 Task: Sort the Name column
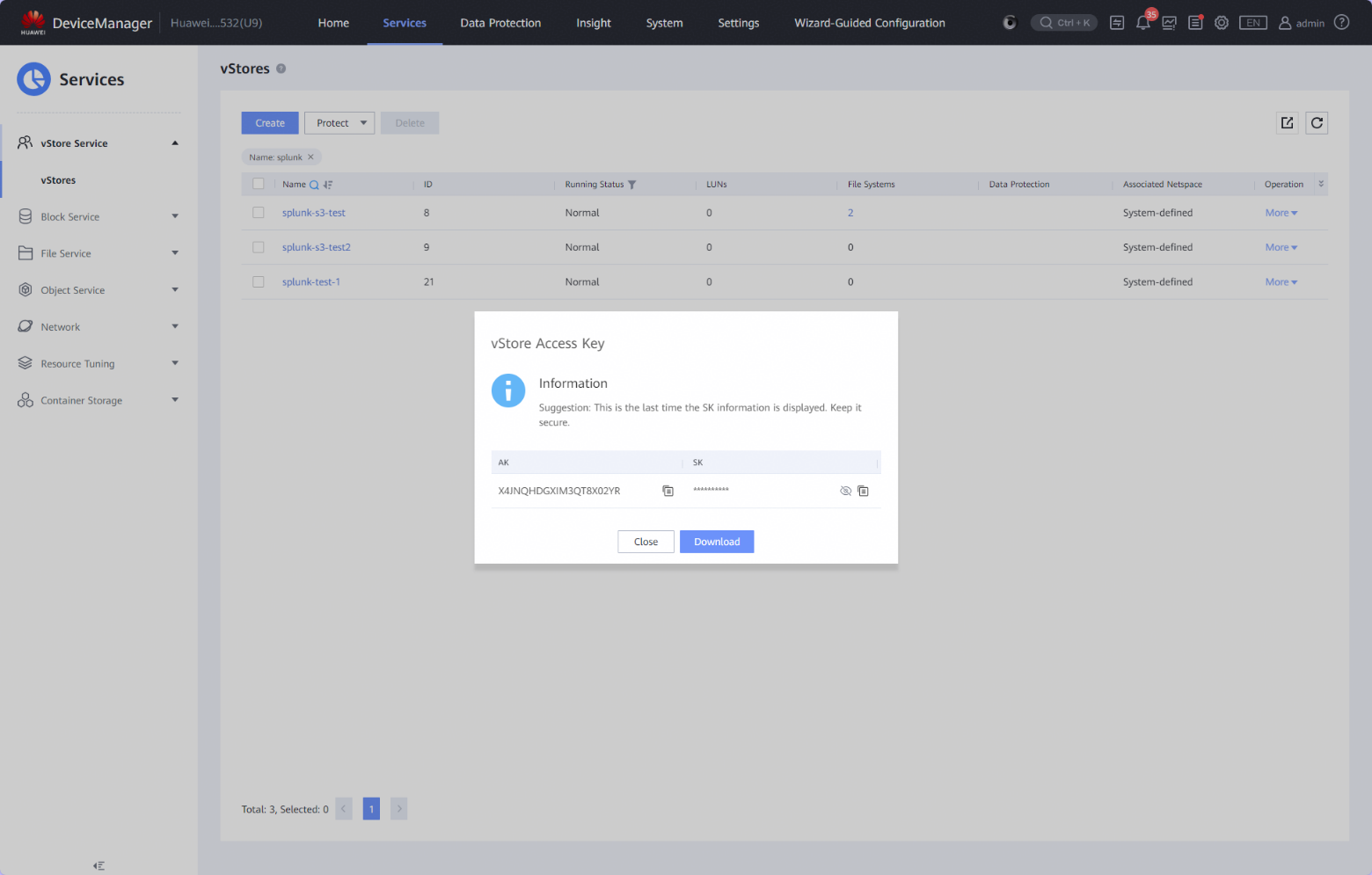click(x=328, y=185)
